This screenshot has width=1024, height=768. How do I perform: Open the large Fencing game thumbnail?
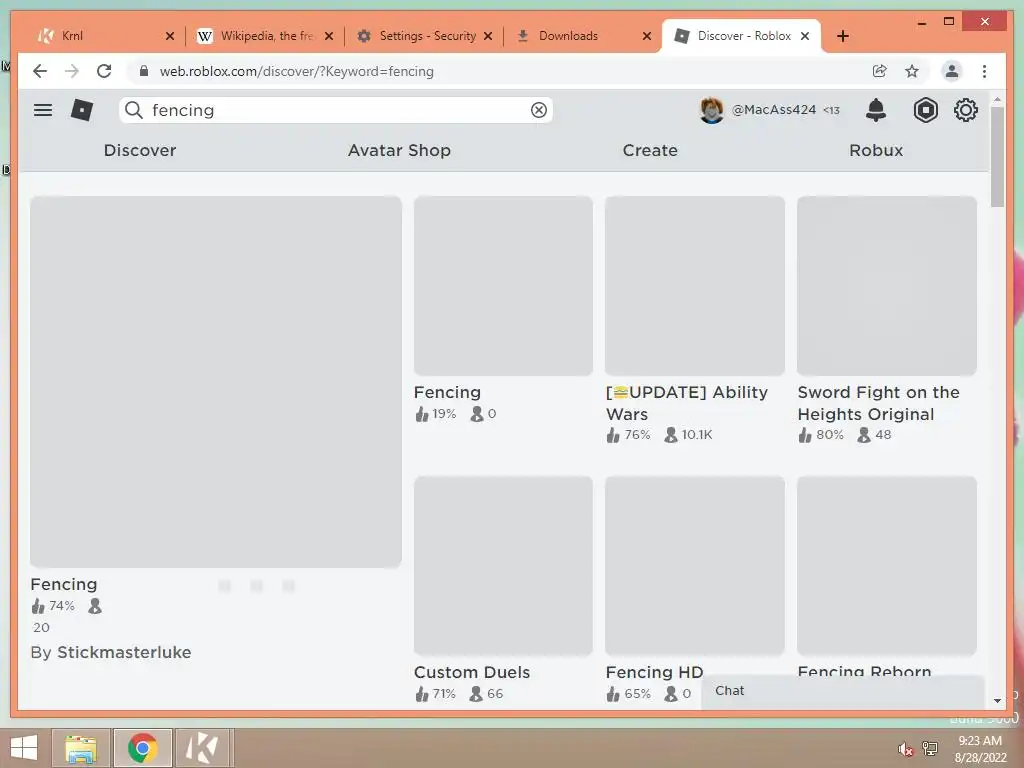pos(216,382)
